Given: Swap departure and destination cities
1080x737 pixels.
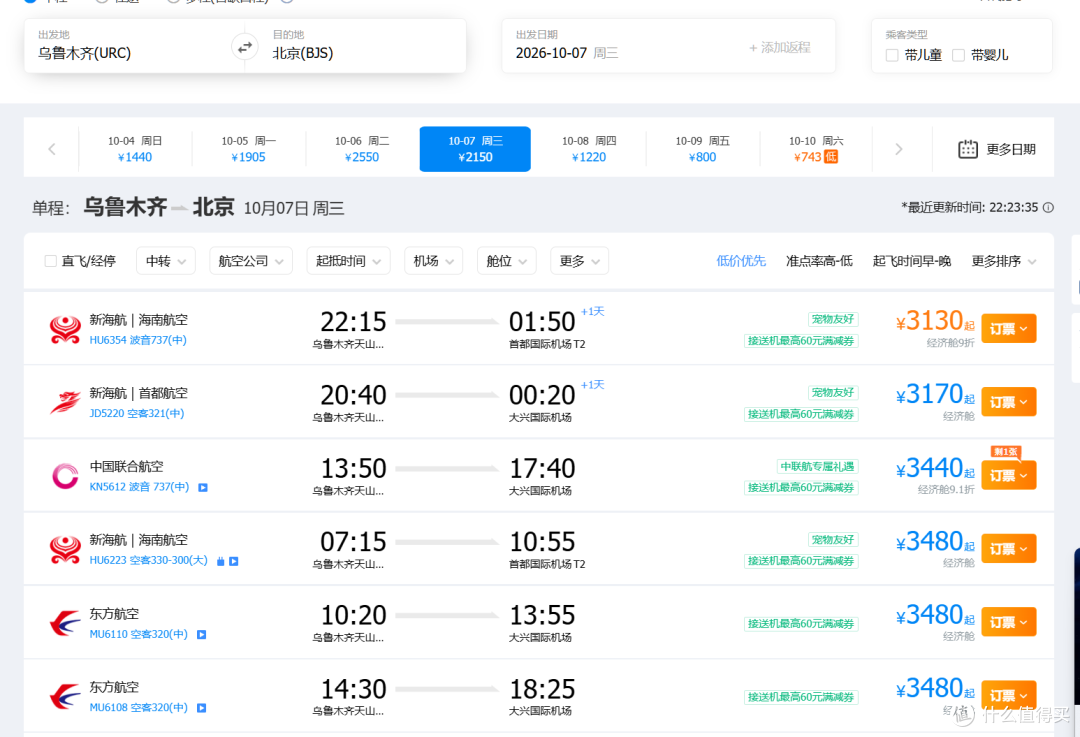Looking at the screenshot, I should [245, 48].
